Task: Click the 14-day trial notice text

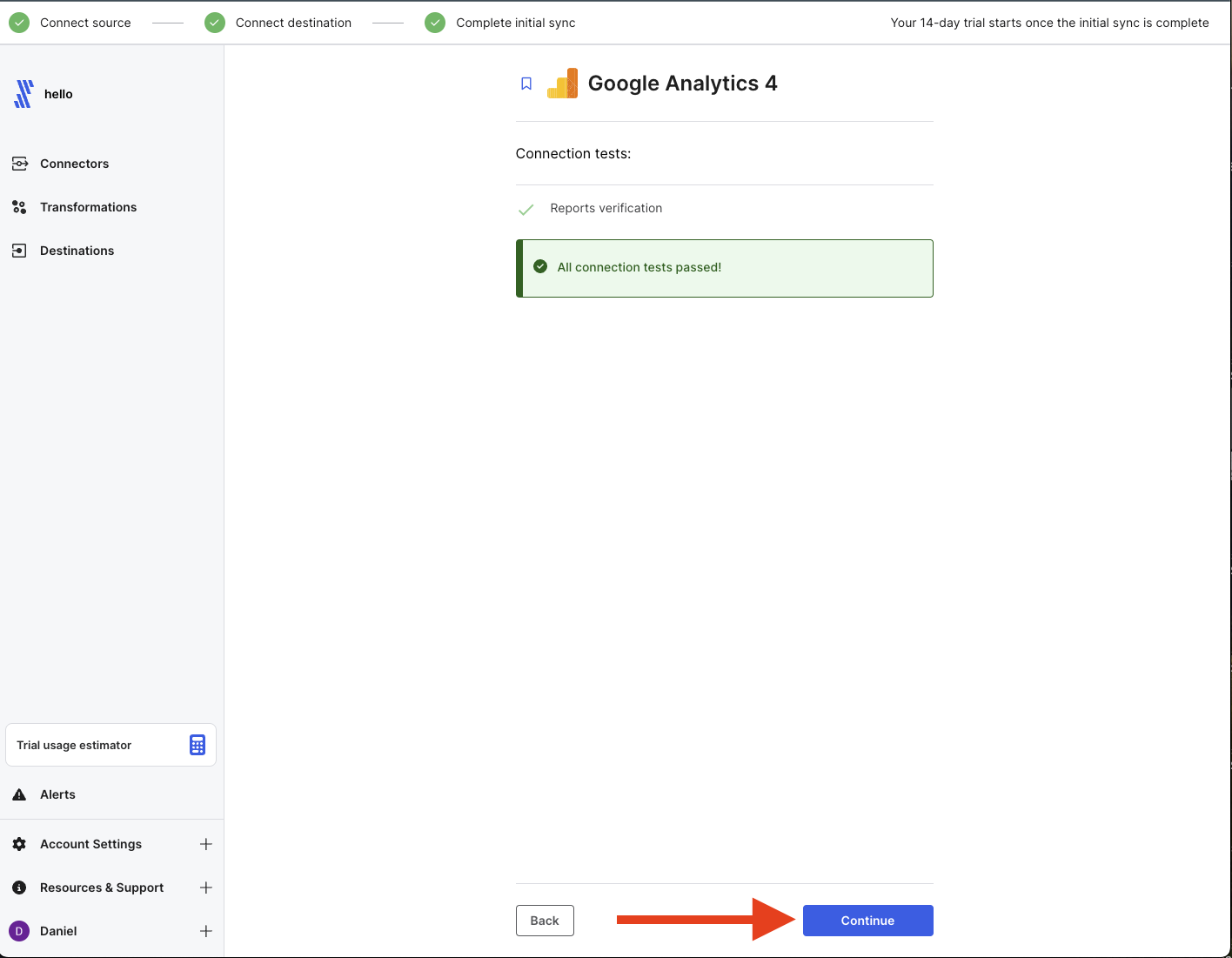Action: (x=1049, y=23)
